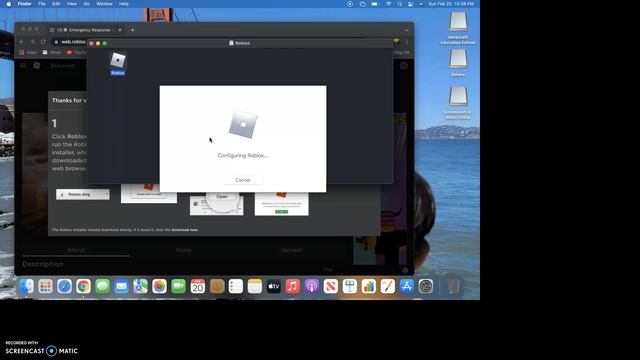Viewport: 640px width, 360px height.
Task: Click the Open step thumbnail in the install instructions
Action: pyautogui.click(x=217, y=204)
